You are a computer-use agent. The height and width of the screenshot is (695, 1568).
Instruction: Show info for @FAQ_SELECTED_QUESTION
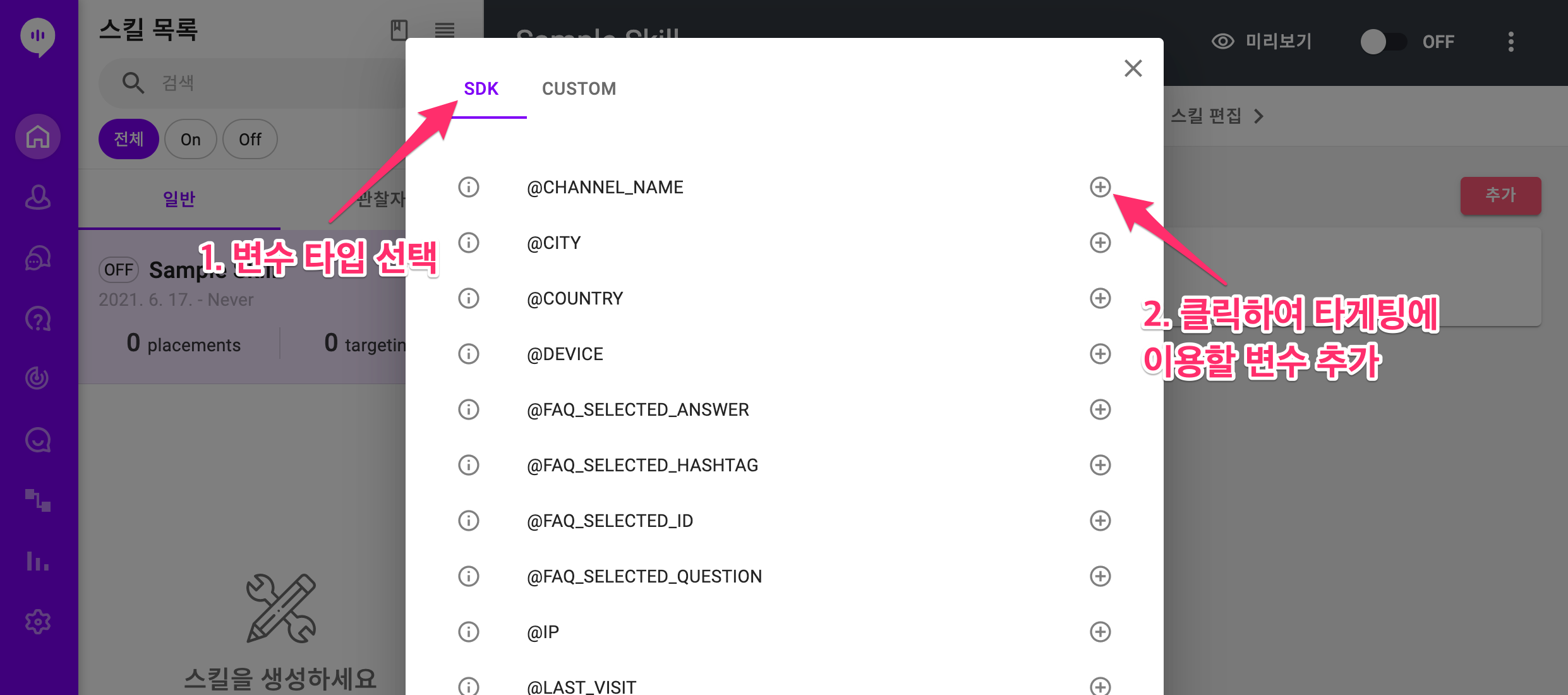click(x=469, y=576)
